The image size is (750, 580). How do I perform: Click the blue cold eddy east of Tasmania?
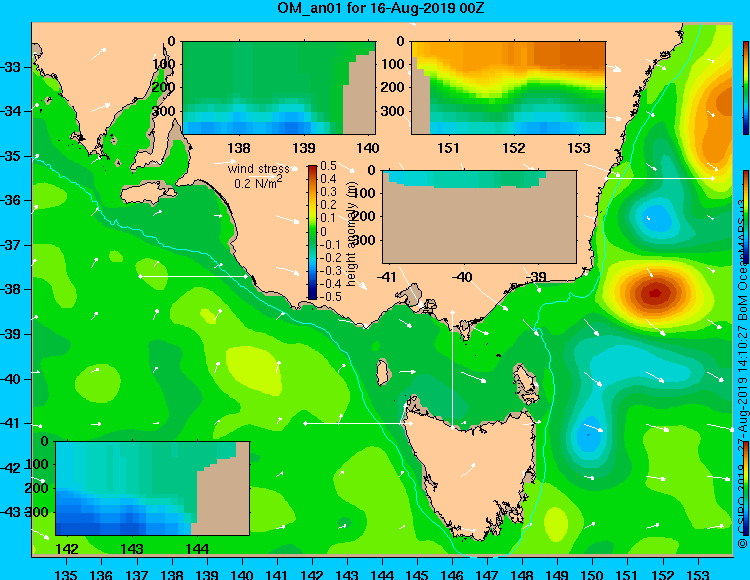588,434
